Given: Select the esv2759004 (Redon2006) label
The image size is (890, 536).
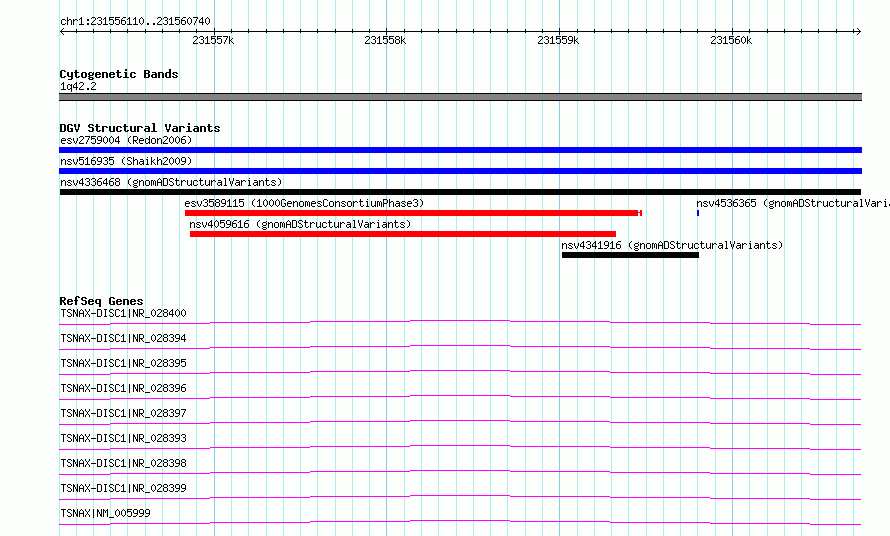Looking at the screenshot, I should [126, 140].
